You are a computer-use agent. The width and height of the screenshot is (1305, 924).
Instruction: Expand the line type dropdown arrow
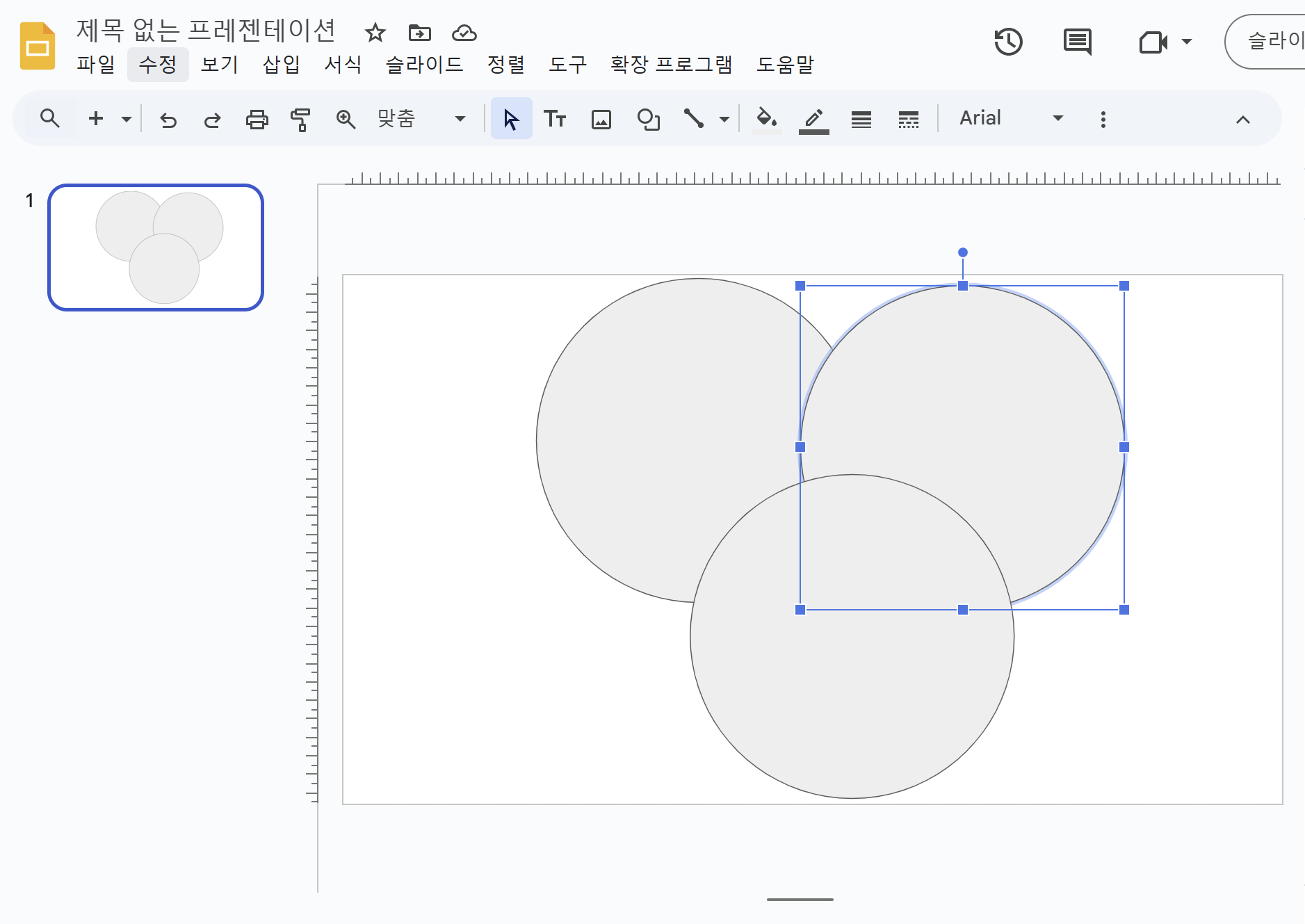pyautogui.click(x=724, y=119)
